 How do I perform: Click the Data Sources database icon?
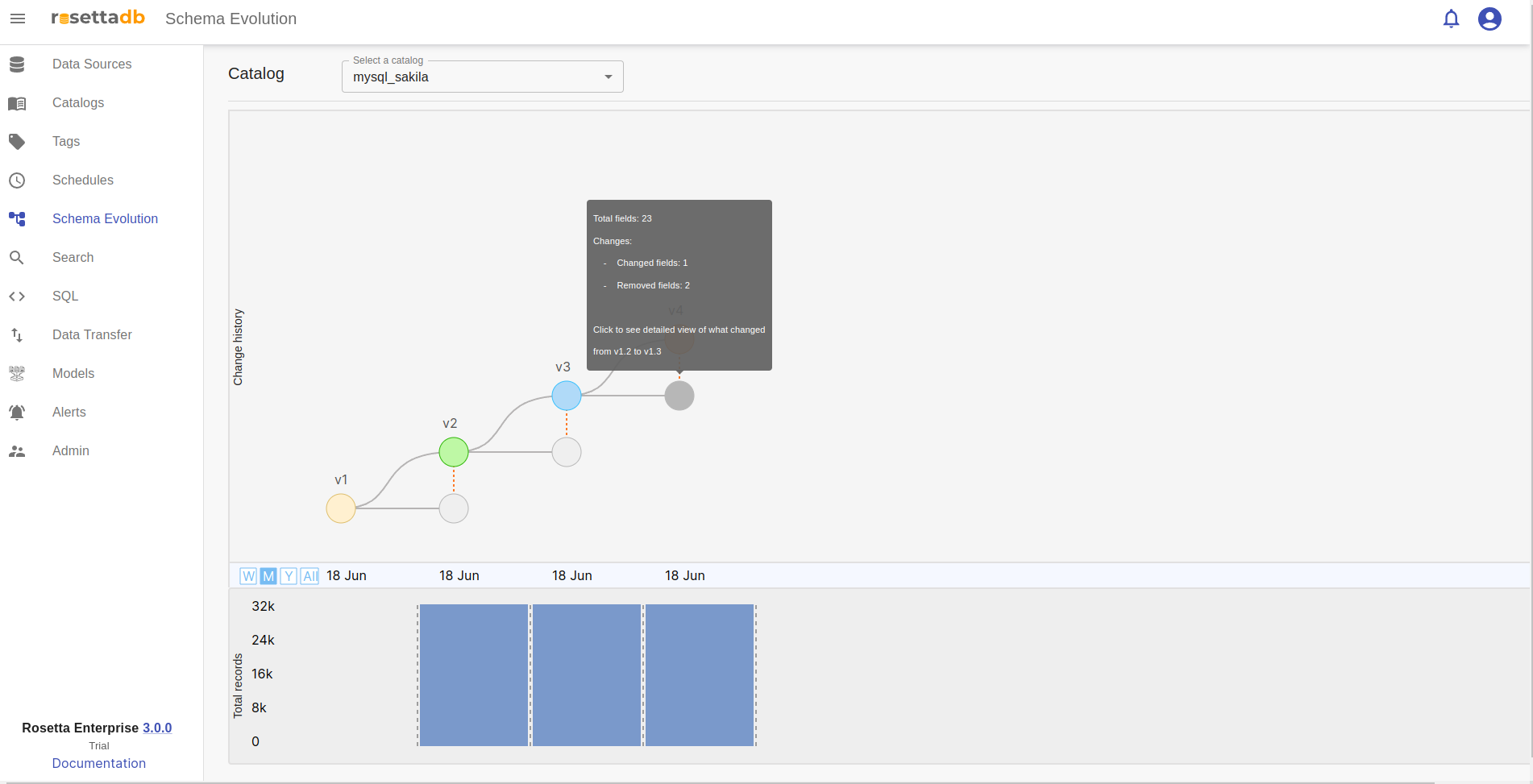(17, 64)
